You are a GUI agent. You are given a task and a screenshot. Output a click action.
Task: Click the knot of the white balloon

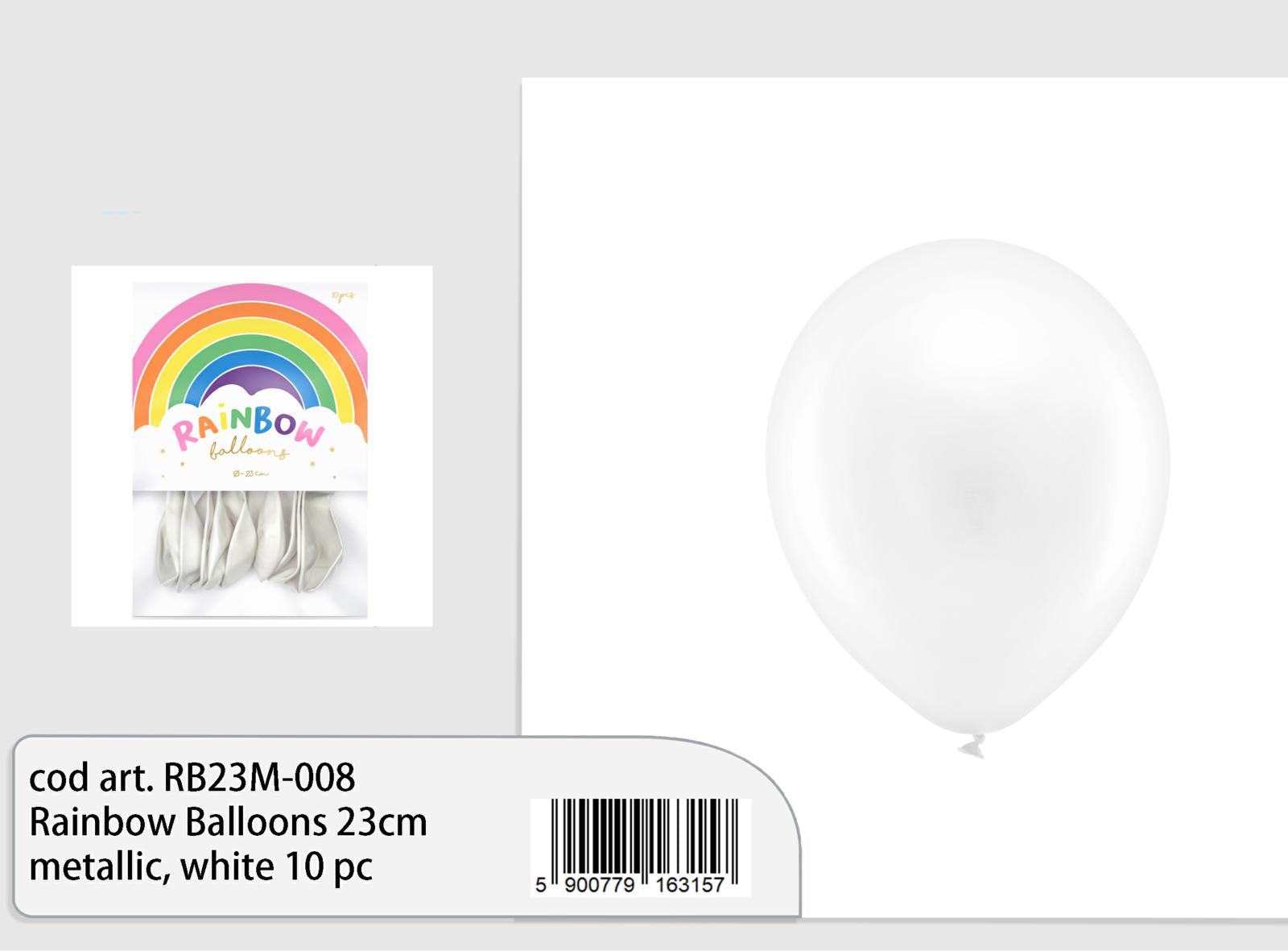pyautogui.click(x=972, y=746)
